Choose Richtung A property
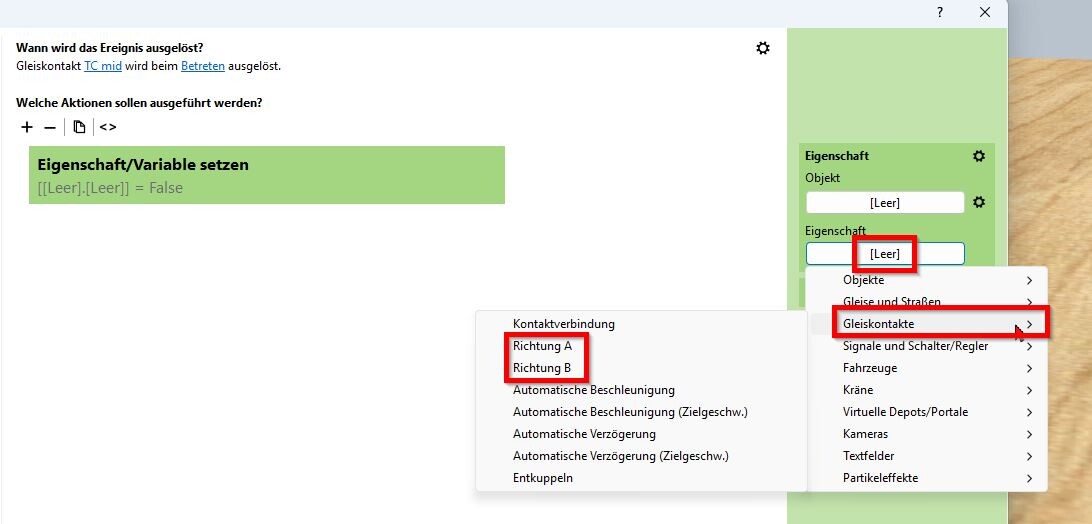The image size is (1092, 524). [641, 346]
